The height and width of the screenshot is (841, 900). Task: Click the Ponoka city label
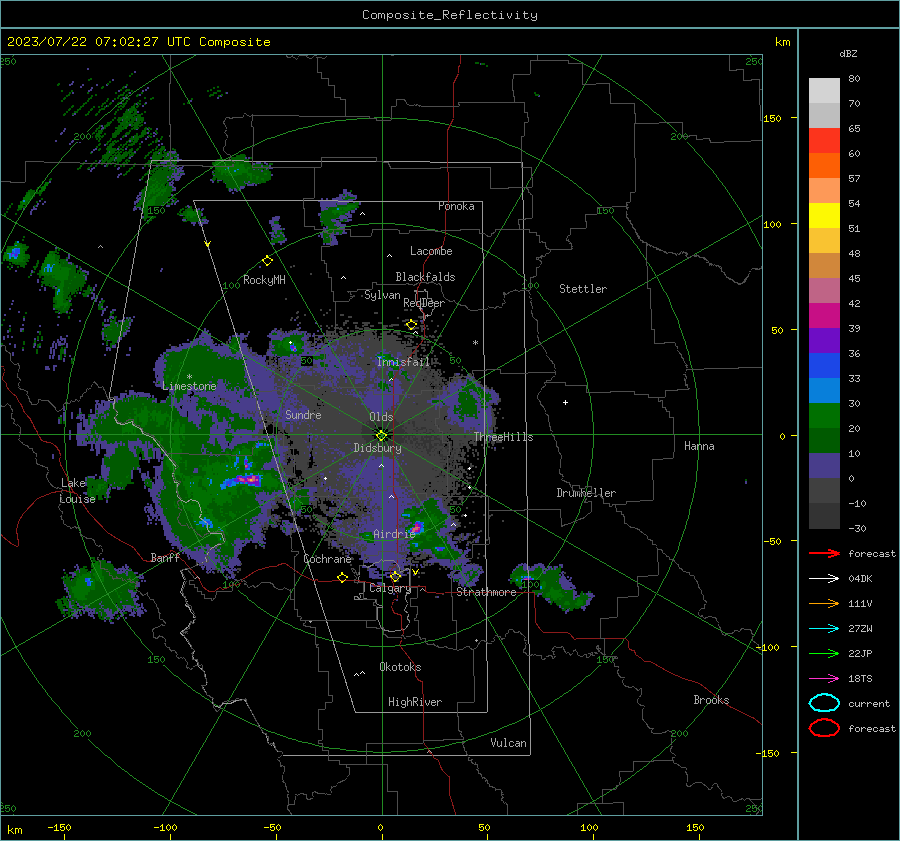[x=456, y=206]
